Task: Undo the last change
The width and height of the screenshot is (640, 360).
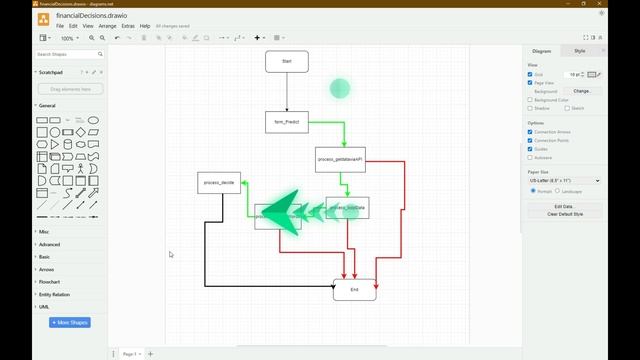Action: (117, 38)
